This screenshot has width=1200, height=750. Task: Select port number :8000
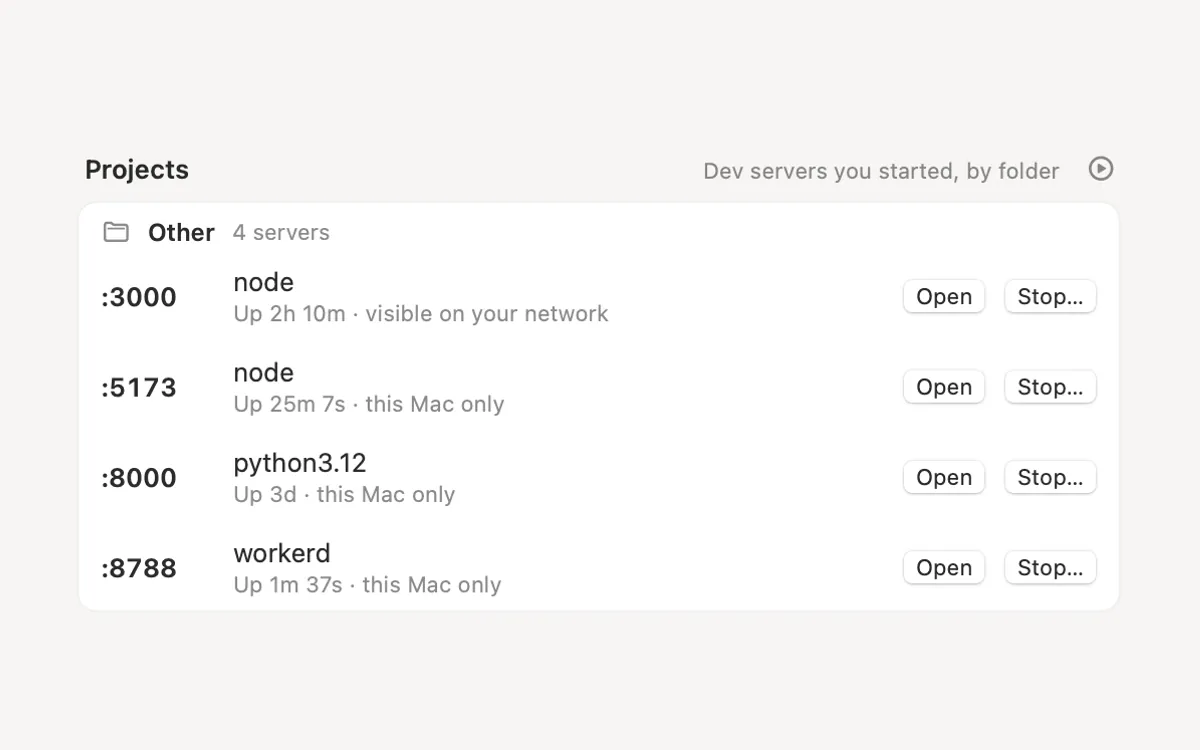coord(139,478)
